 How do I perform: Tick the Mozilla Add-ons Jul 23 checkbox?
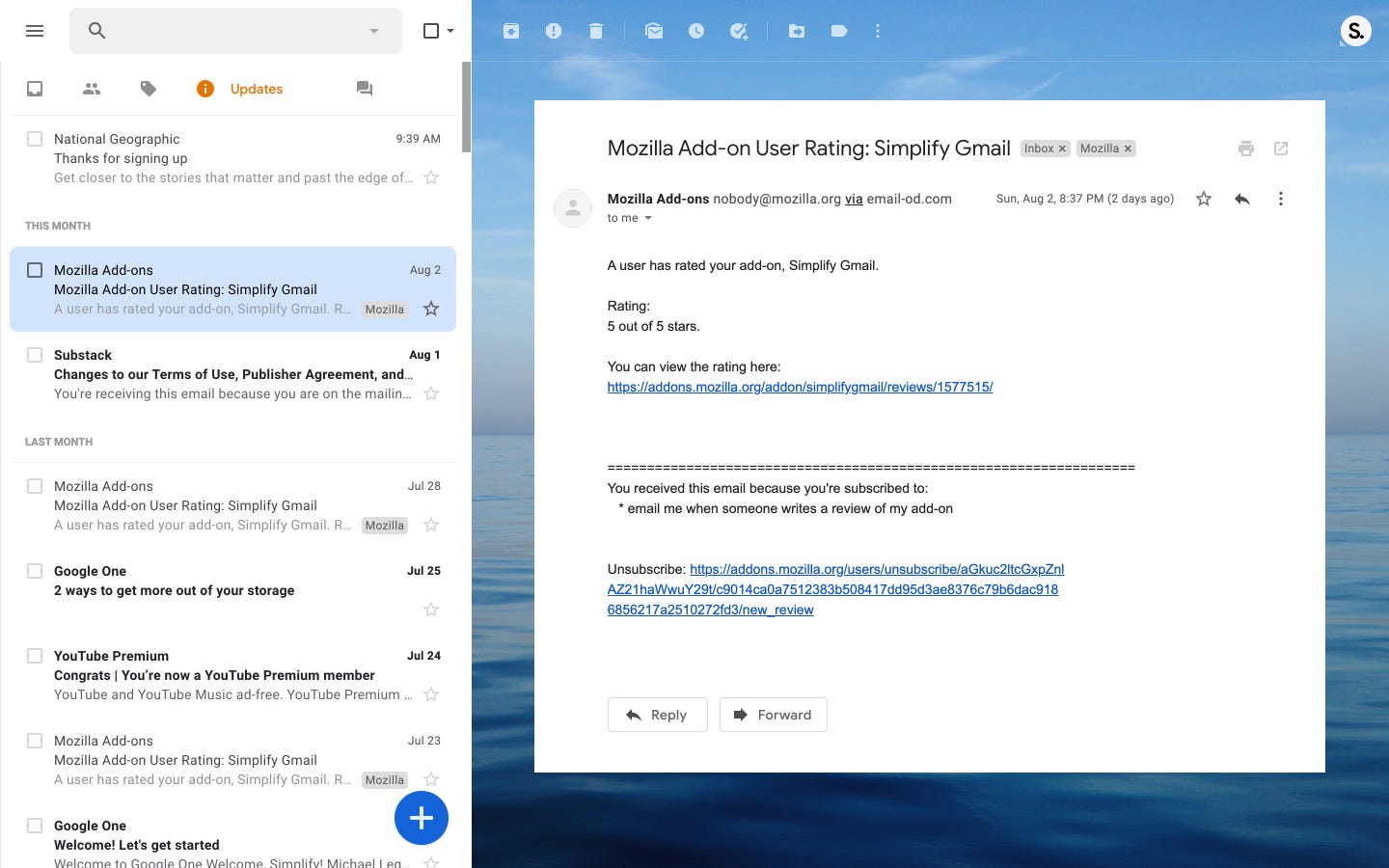pyautogui.click(x=35, y=741)
